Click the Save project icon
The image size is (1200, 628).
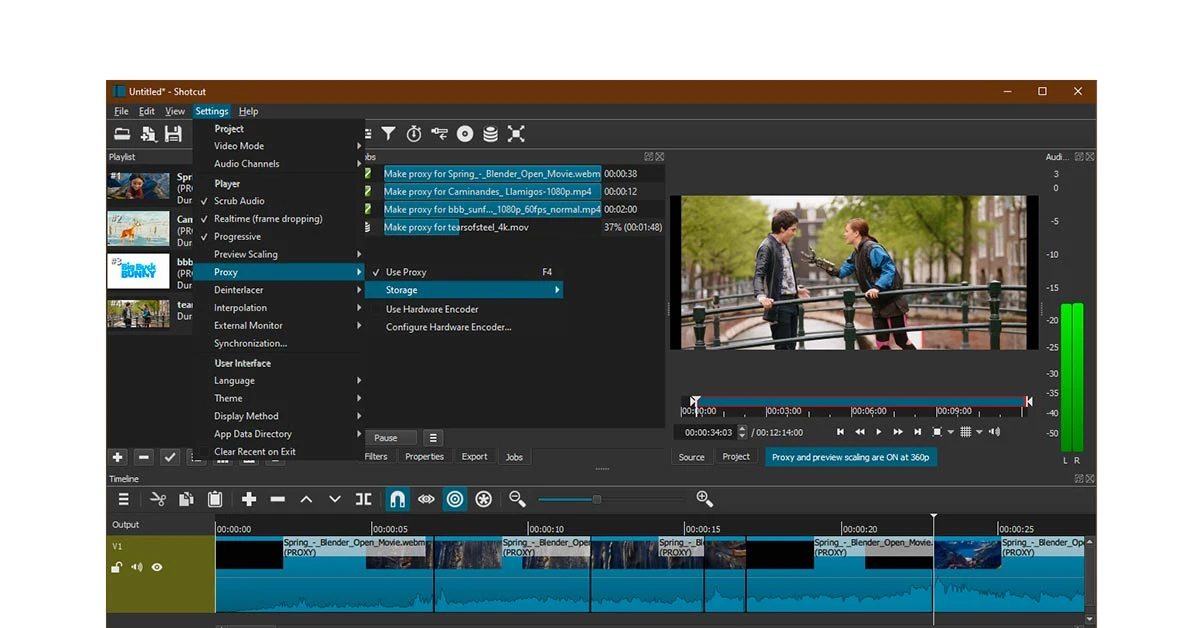coord(175,133)
